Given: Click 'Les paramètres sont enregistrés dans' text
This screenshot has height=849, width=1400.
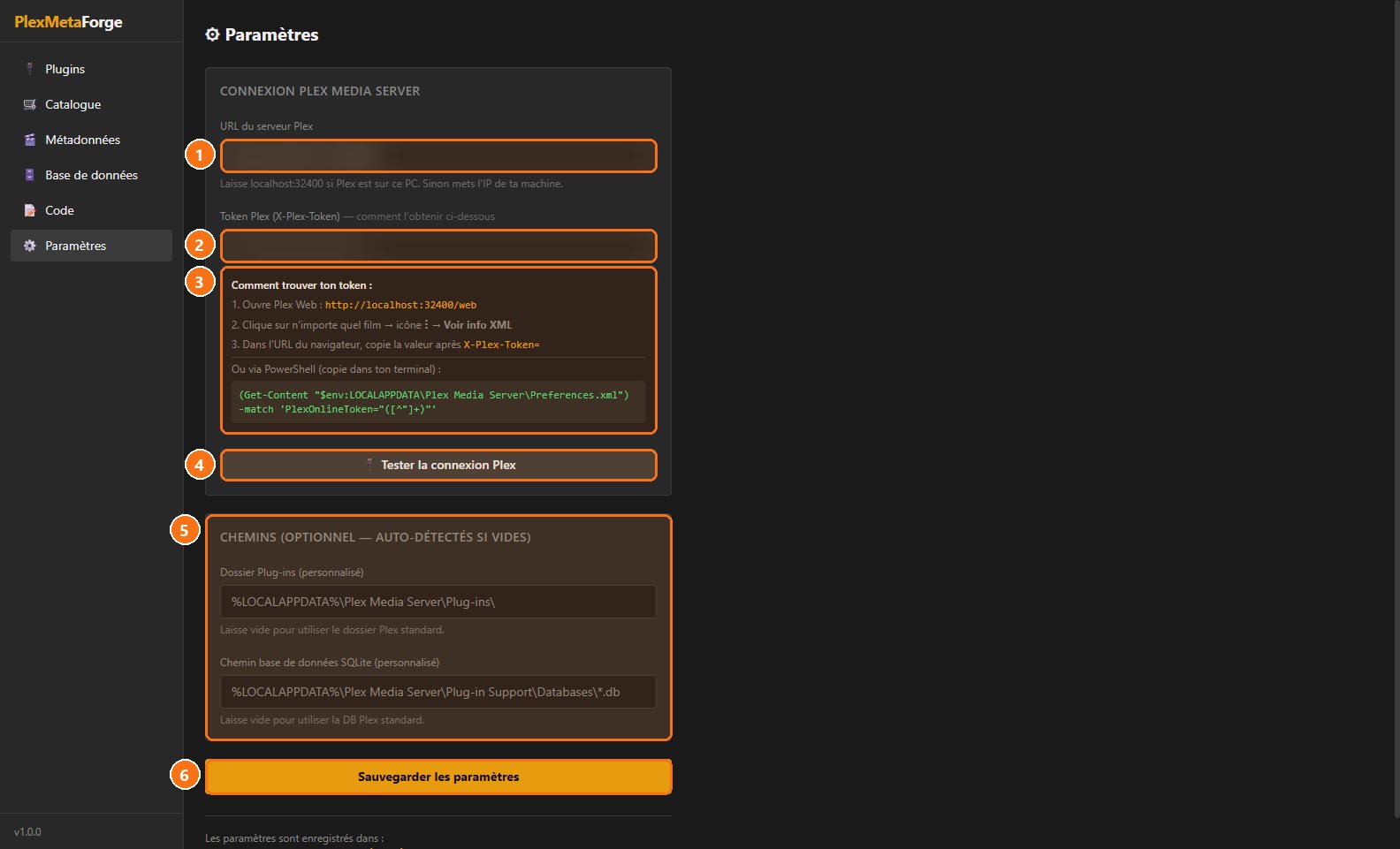Looking at the screenshot, I should point(294,838).
